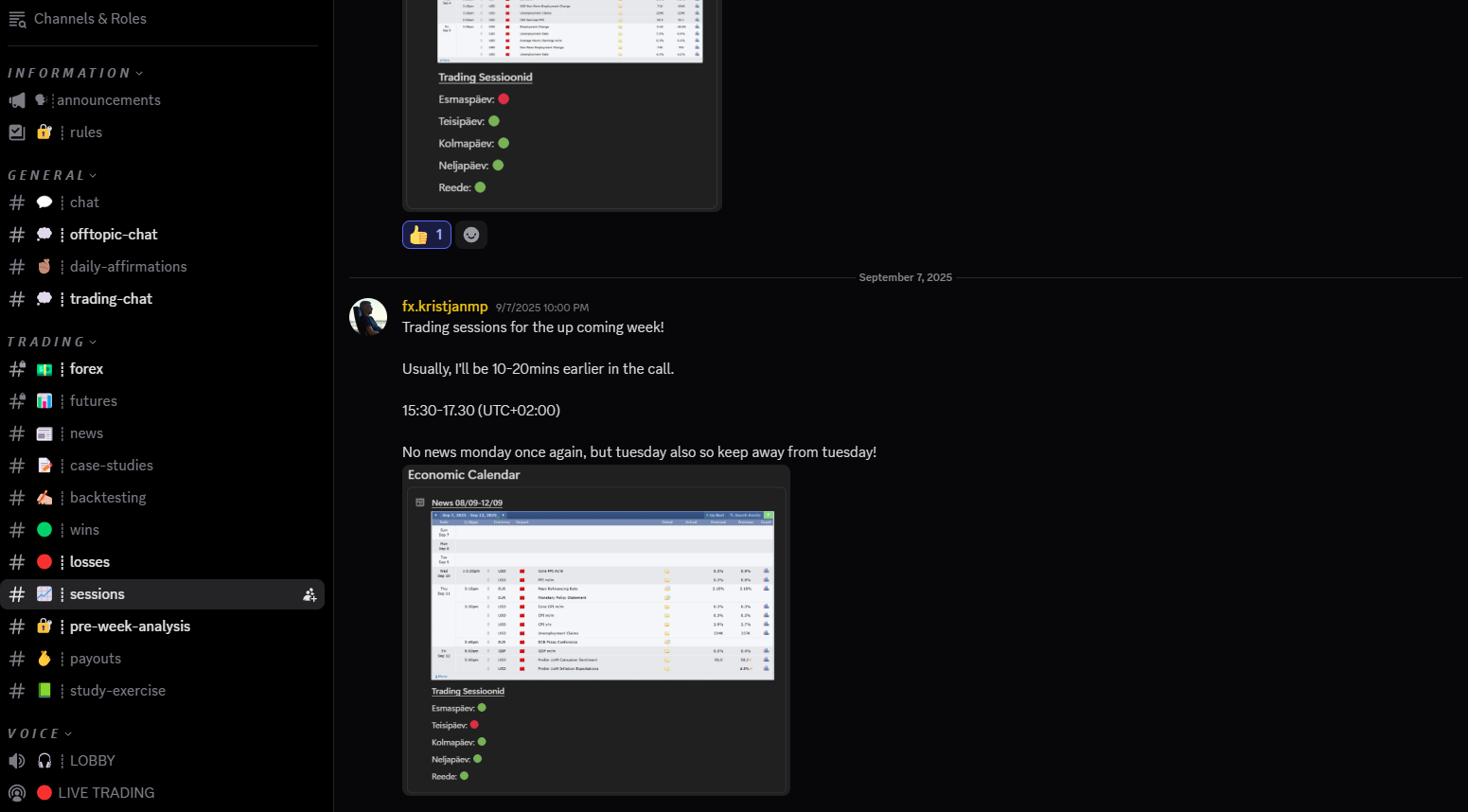The height and width of the screenshot is (812, 1468).
Task: Open fx.kristjanmp's profile avatar
Action: point(368,317)
